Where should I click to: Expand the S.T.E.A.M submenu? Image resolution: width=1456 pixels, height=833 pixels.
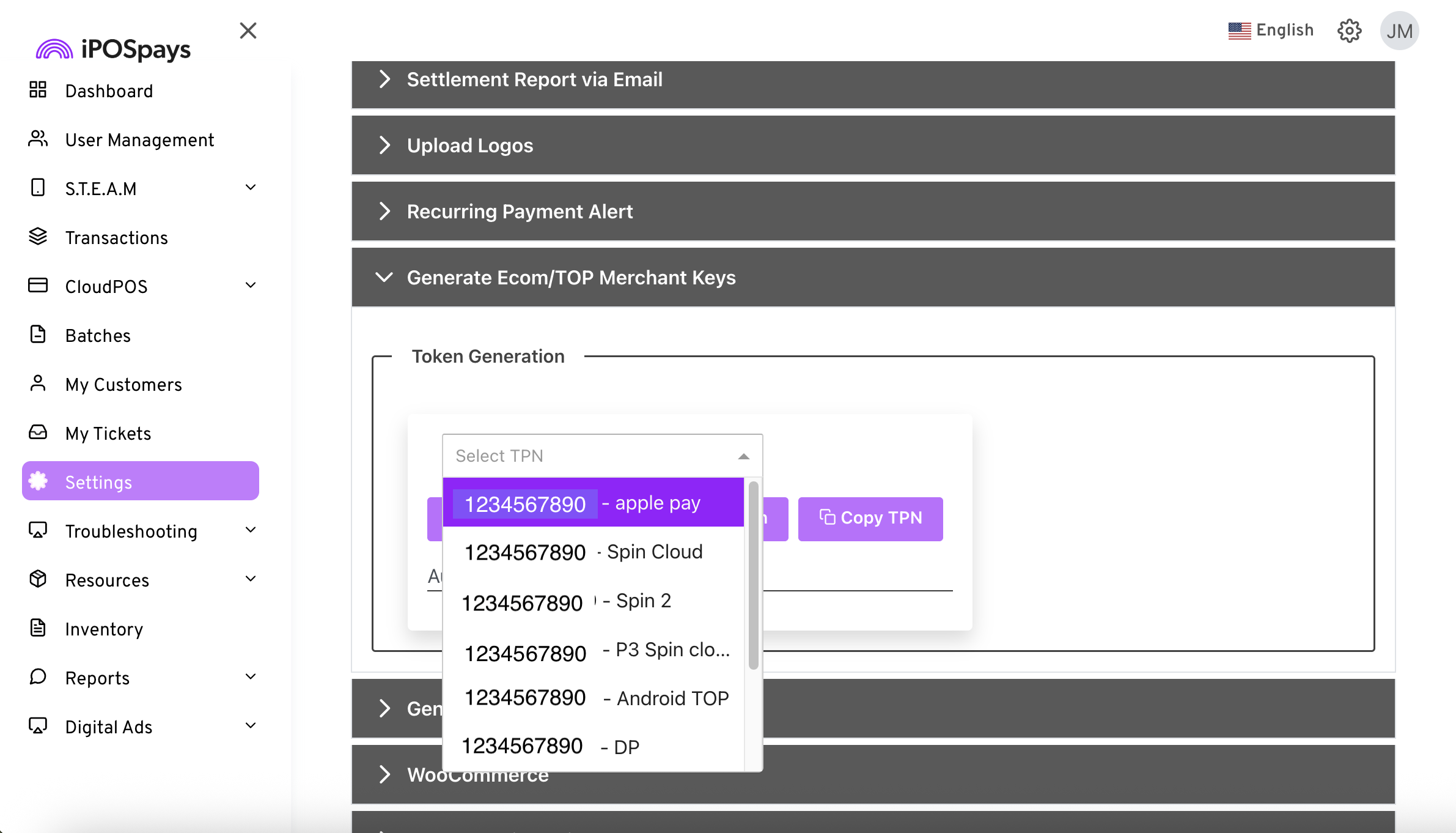[251, 188]
